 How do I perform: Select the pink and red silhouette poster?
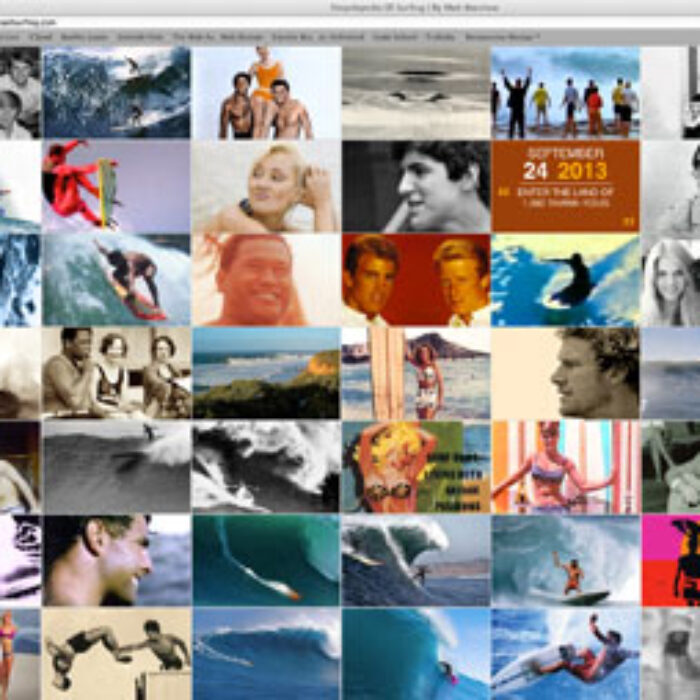click(671, 561)
